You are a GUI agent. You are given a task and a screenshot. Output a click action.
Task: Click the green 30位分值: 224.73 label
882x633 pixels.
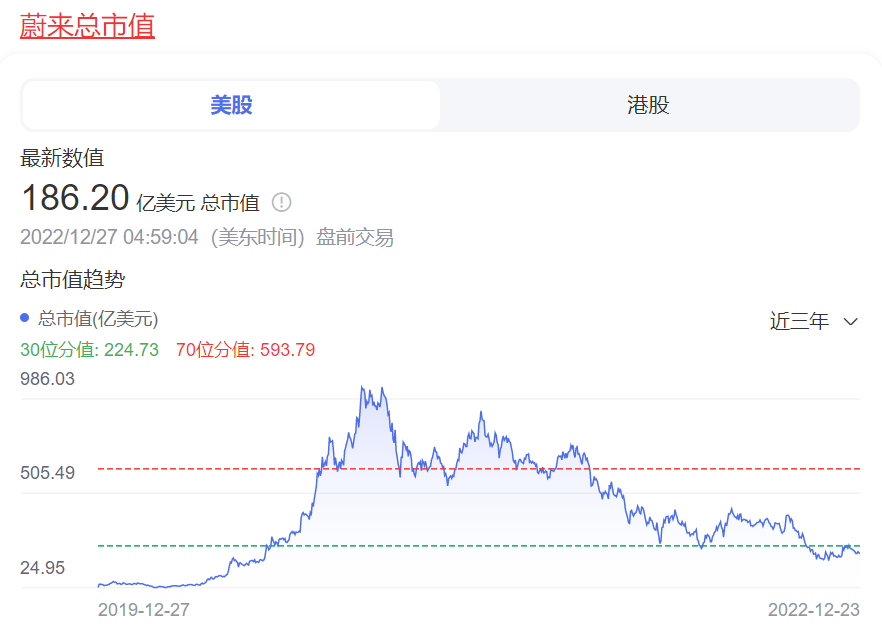tap(89, 350)
